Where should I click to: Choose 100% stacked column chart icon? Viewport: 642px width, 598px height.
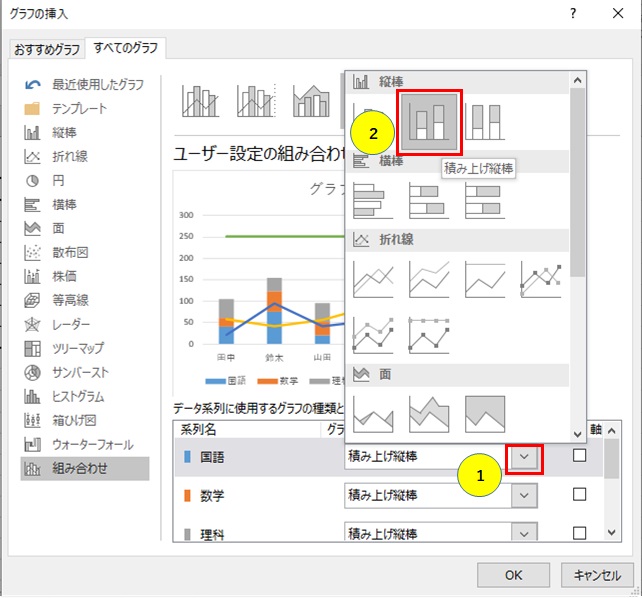point(485,122)
